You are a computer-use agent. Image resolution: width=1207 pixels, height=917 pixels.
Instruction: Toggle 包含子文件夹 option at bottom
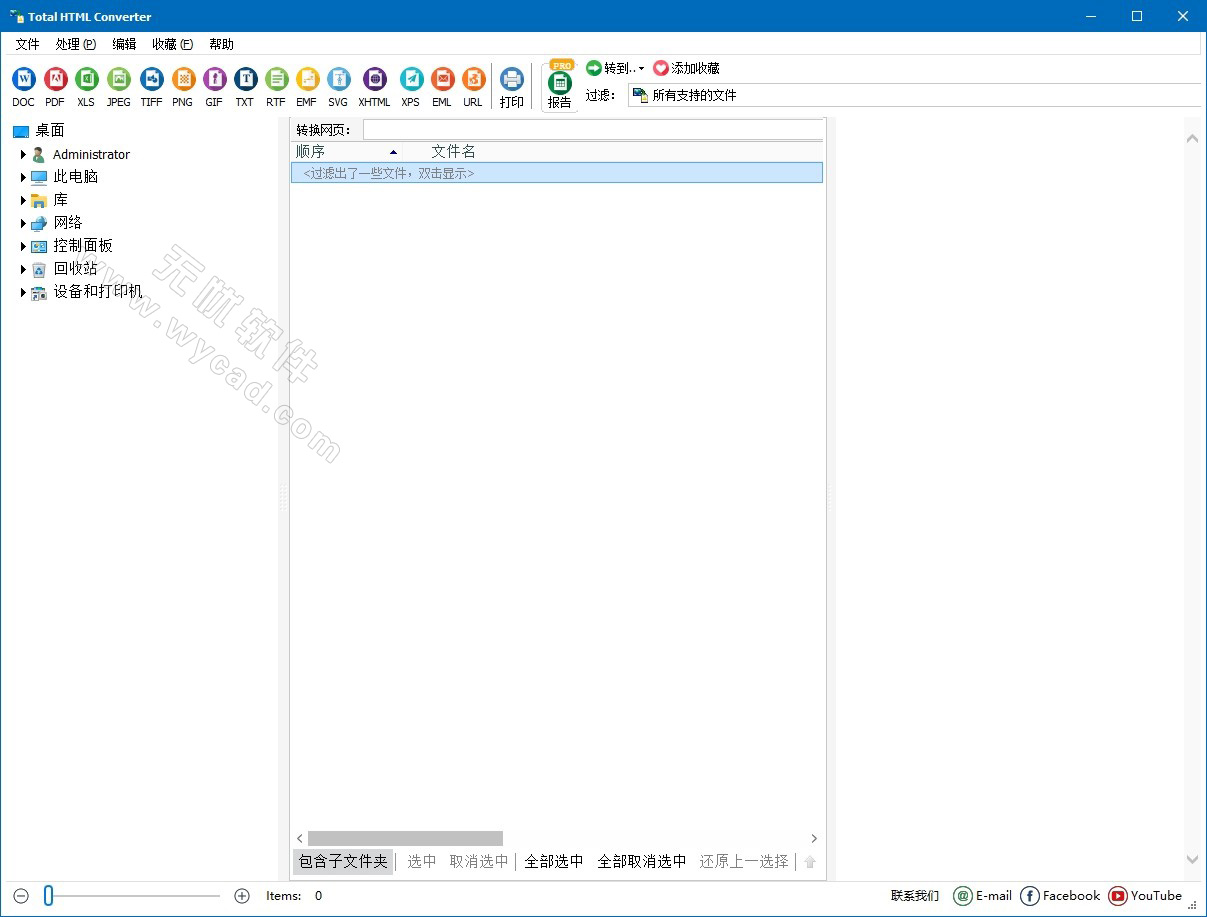coord(343,861)
